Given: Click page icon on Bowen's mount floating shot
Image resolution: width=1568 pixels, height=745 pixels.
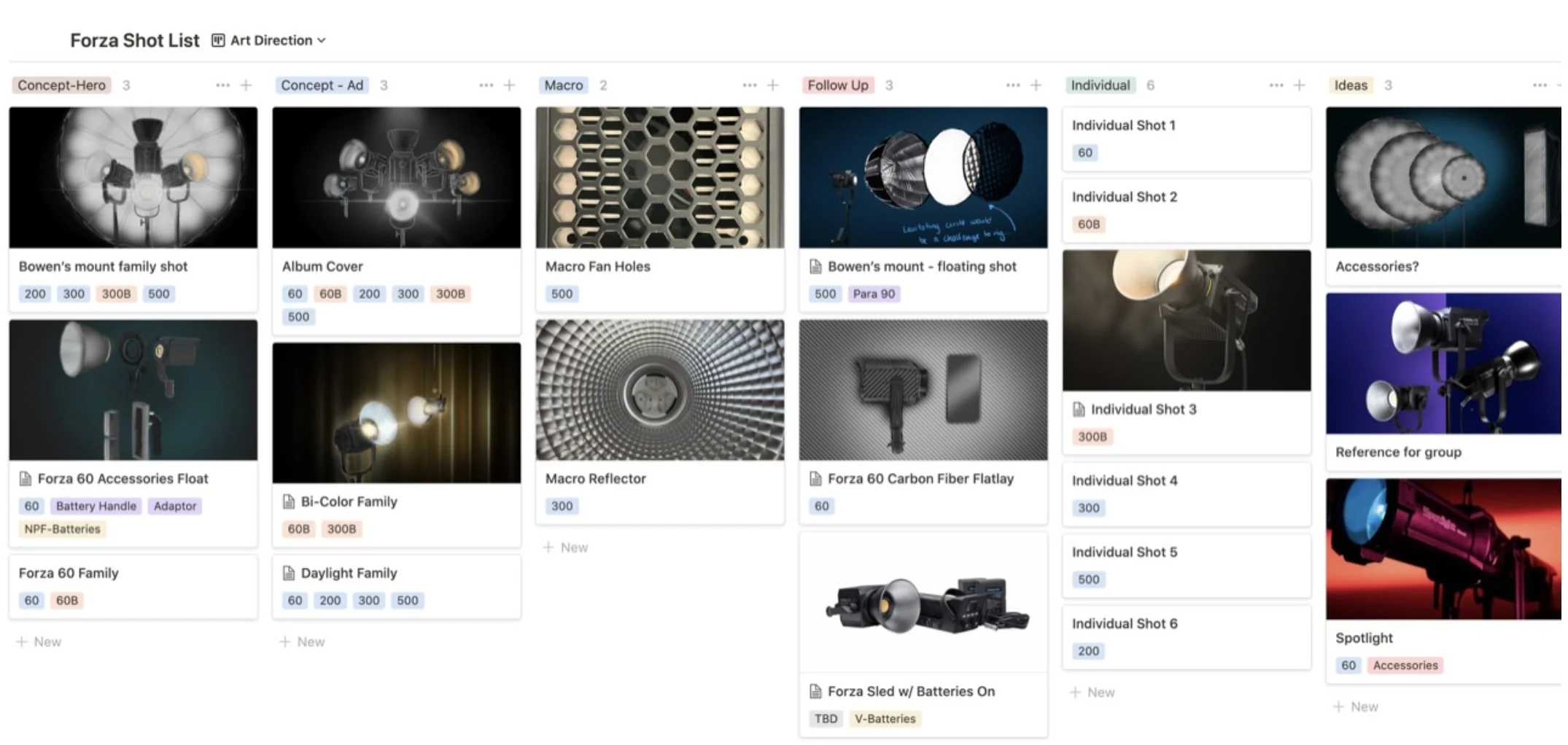Looking at the screenshot, I should tap(815, 267).
